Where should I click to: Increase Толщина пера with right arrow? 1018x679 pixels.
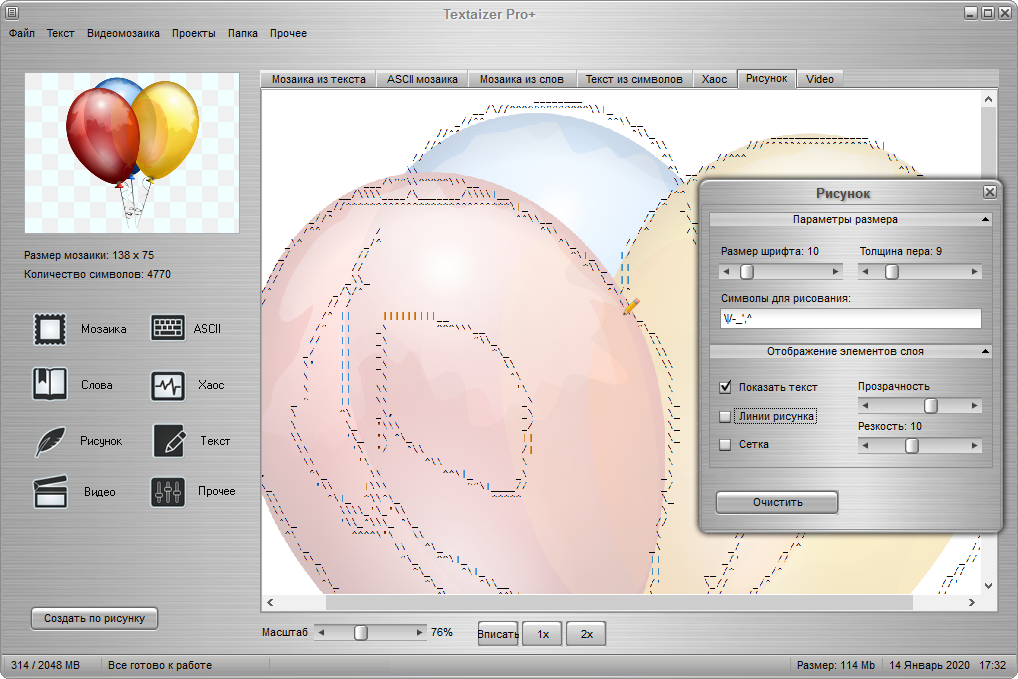point(975,272)
